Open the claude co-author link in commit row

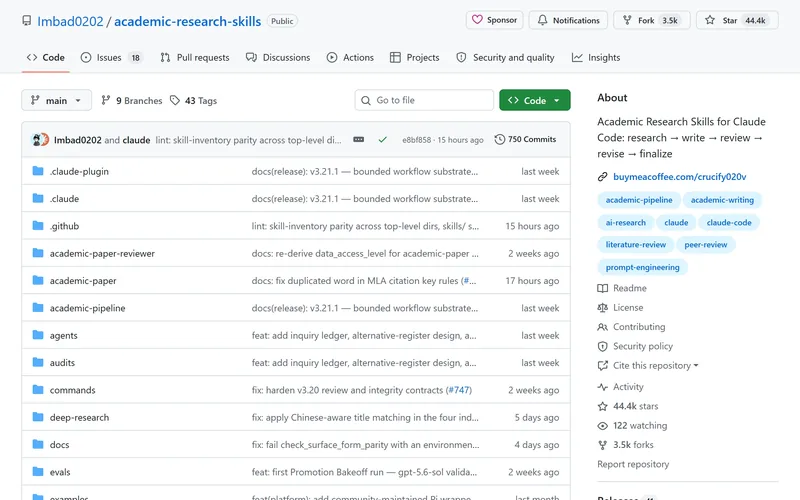(x=136, y=140)
